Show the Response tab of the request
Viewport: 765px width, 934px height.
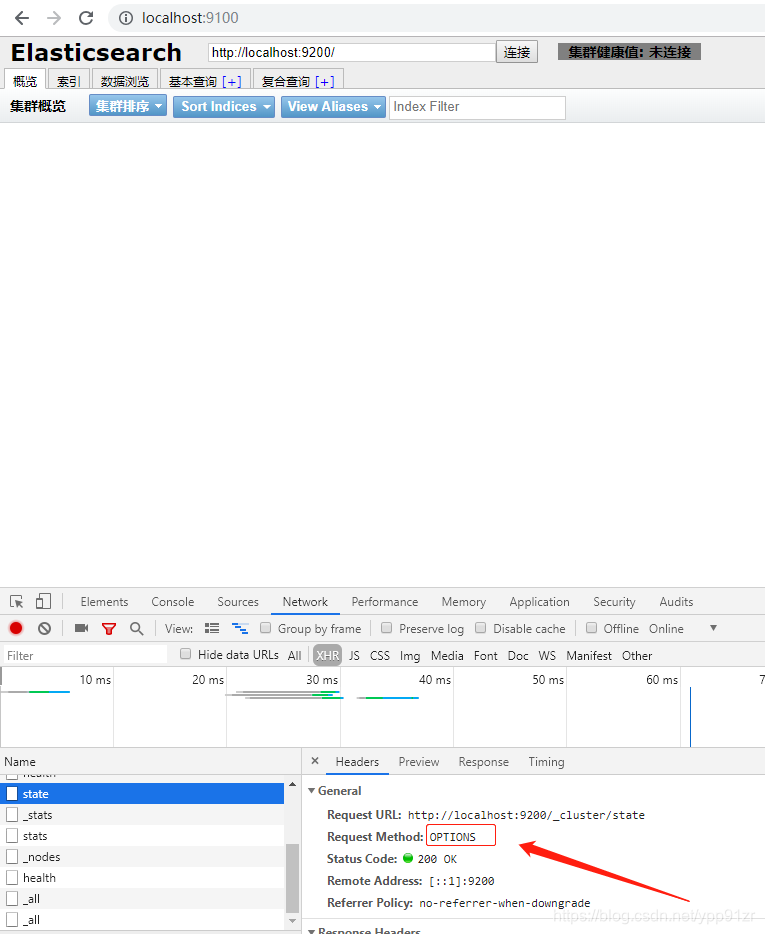pos(484,762)
